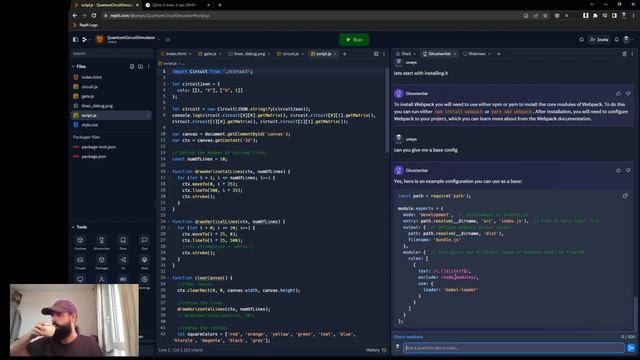Open right pane overflow menu
Image resolution: width=640 pixels, height=360 pixels.
click(x=632, y=54)
